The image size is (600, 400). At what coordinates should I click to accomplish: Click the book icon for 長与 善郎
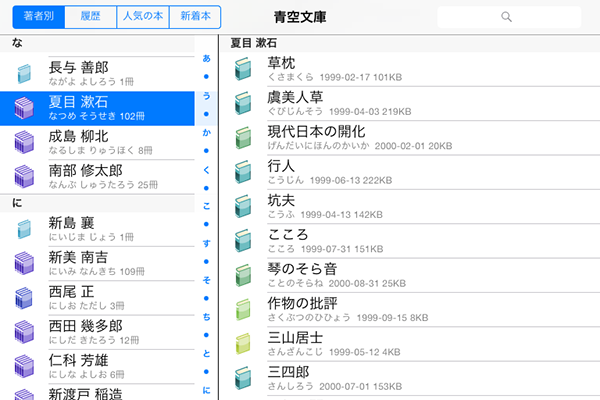click(x=24, y=74)
